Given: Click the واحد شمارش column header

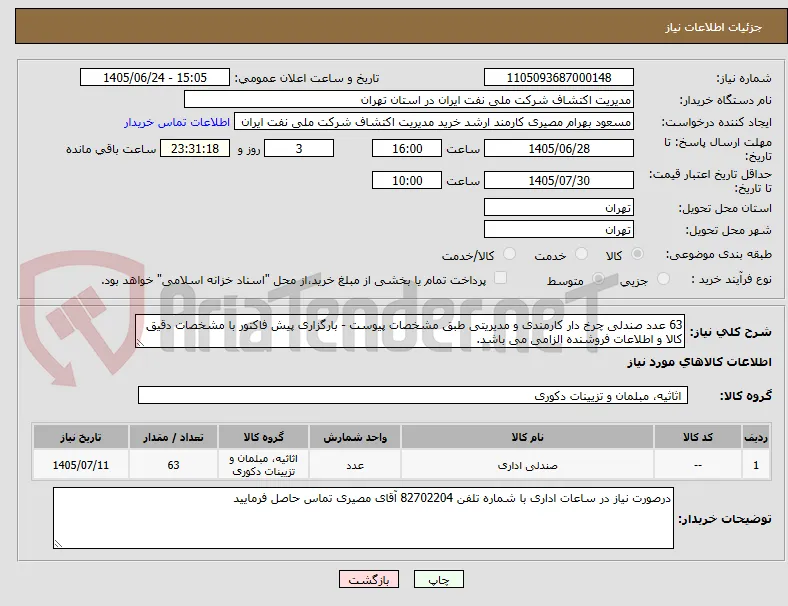Looking at the screenshot, I should point(355,437).
